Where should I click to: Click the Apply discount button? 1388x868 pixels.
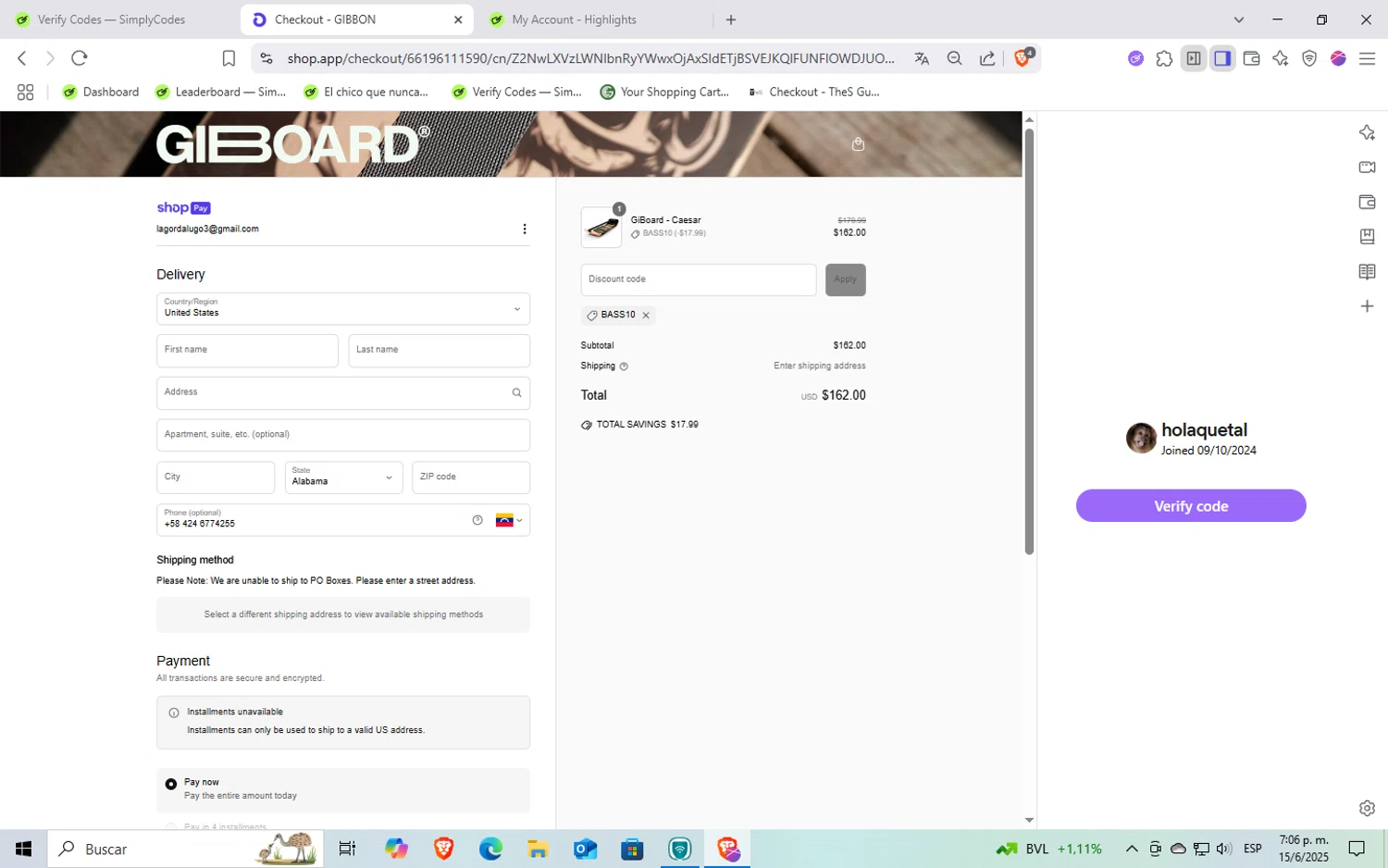tap(846, 279)
